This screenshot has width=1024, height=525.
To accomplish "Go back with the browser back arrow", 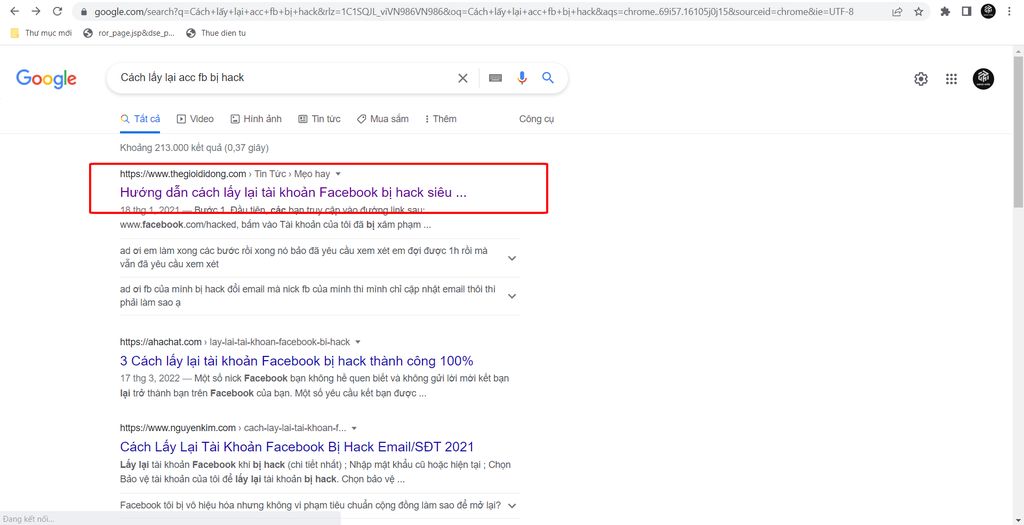I will 14,11.
